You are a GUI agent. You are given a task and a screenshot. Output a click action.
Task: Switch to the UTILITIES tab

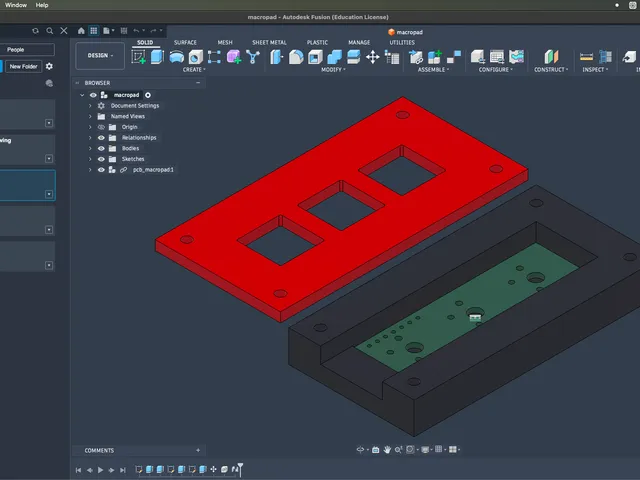(402, 42)
